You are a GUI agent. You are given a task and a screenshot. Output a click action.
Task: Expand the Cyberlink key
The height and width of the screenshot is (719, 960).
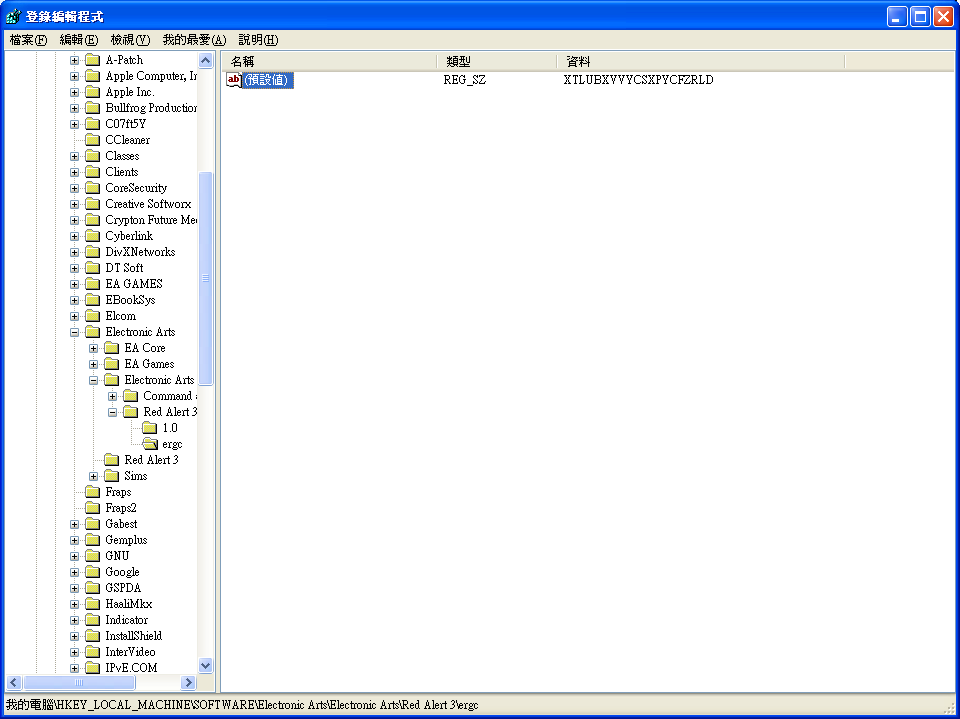click(x=75, y=236)
